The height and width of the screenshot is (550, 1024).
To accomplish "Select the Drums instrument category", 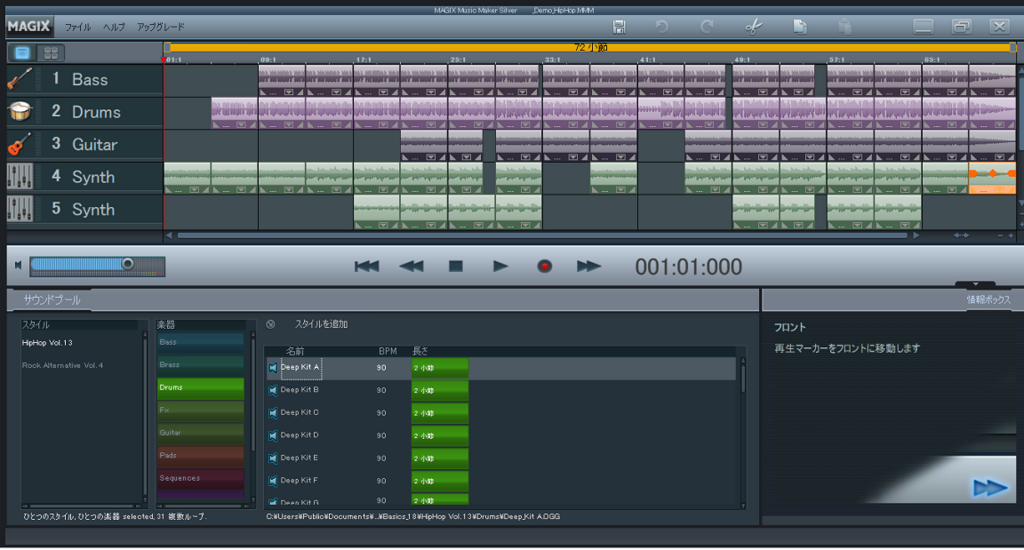I will 200,388.
